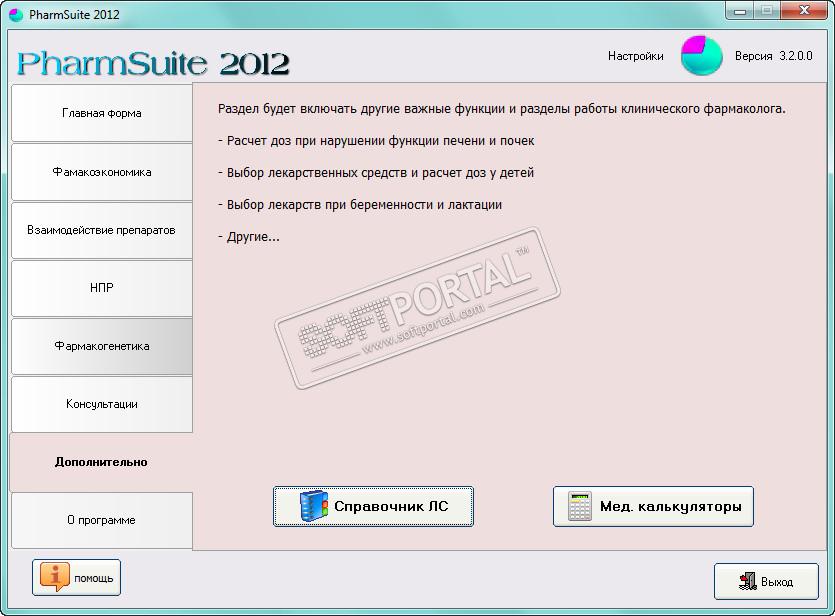Click the blue reference book icon
This screenshot has height=616, width=835.
point(313,506)
